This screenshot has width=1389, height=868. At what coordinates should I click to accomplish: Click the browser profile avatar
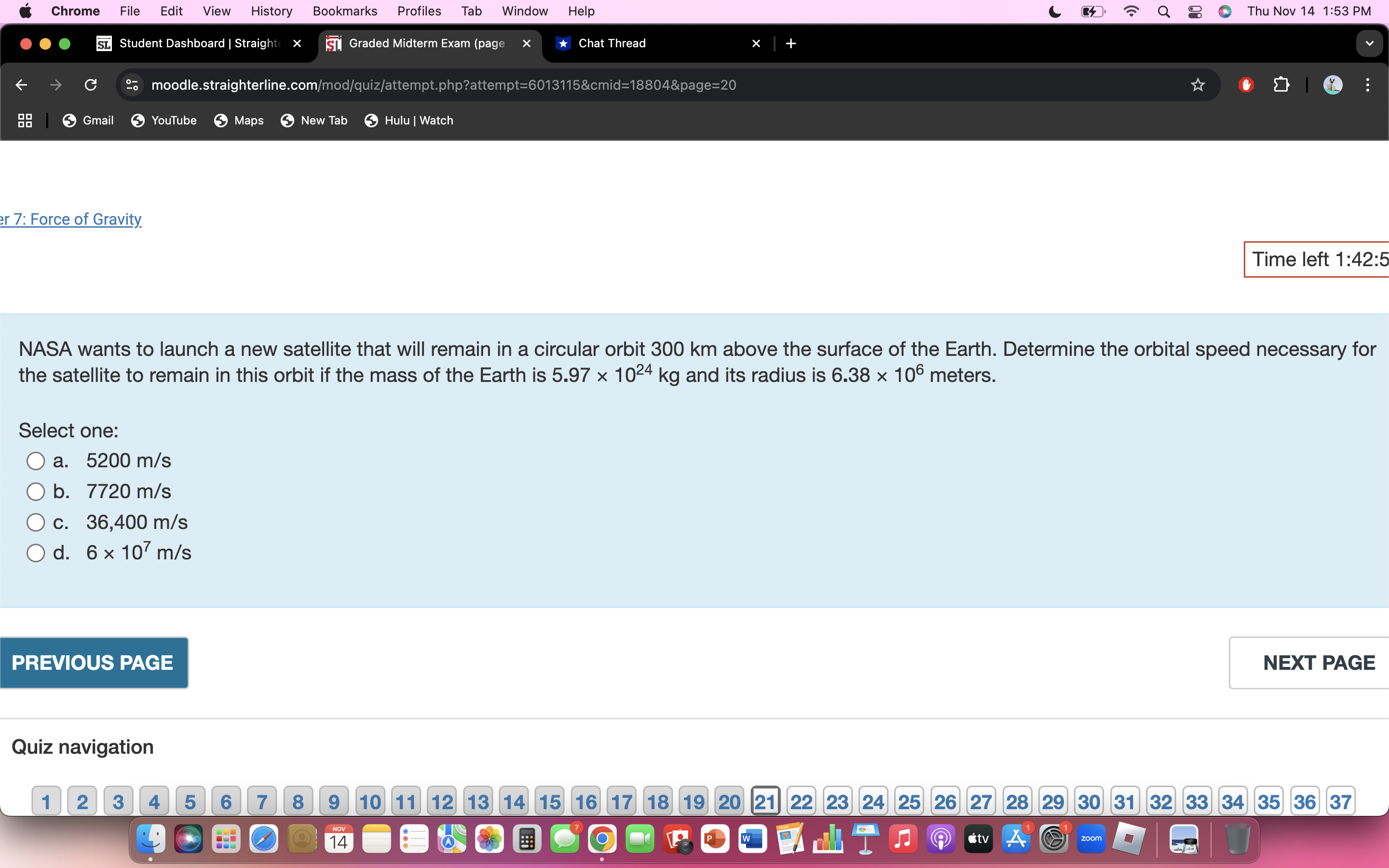[x=1333, y=84]
